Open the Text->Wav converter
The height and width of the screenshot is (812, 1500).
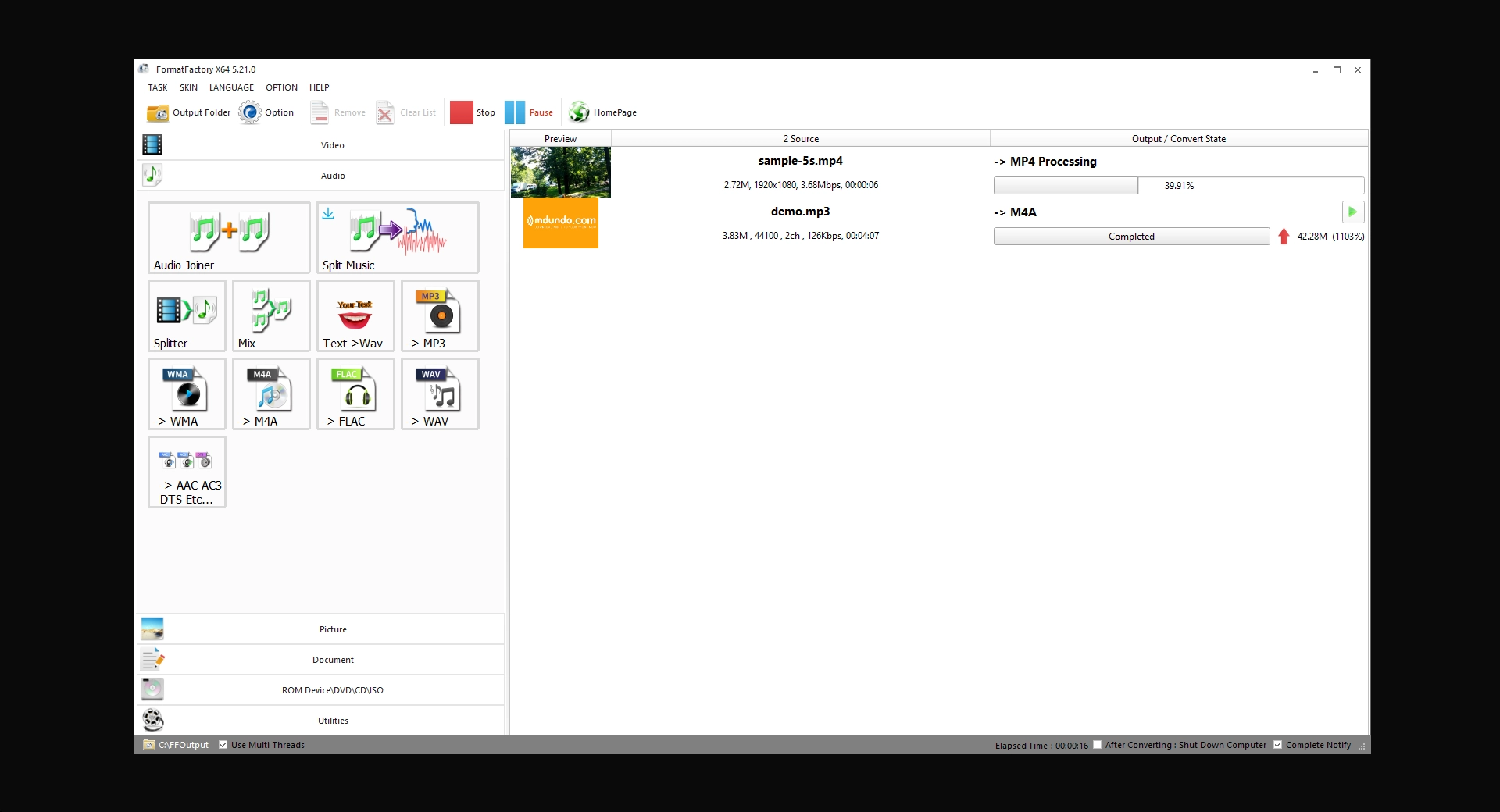pyautogui.click(x=355, y=315)
